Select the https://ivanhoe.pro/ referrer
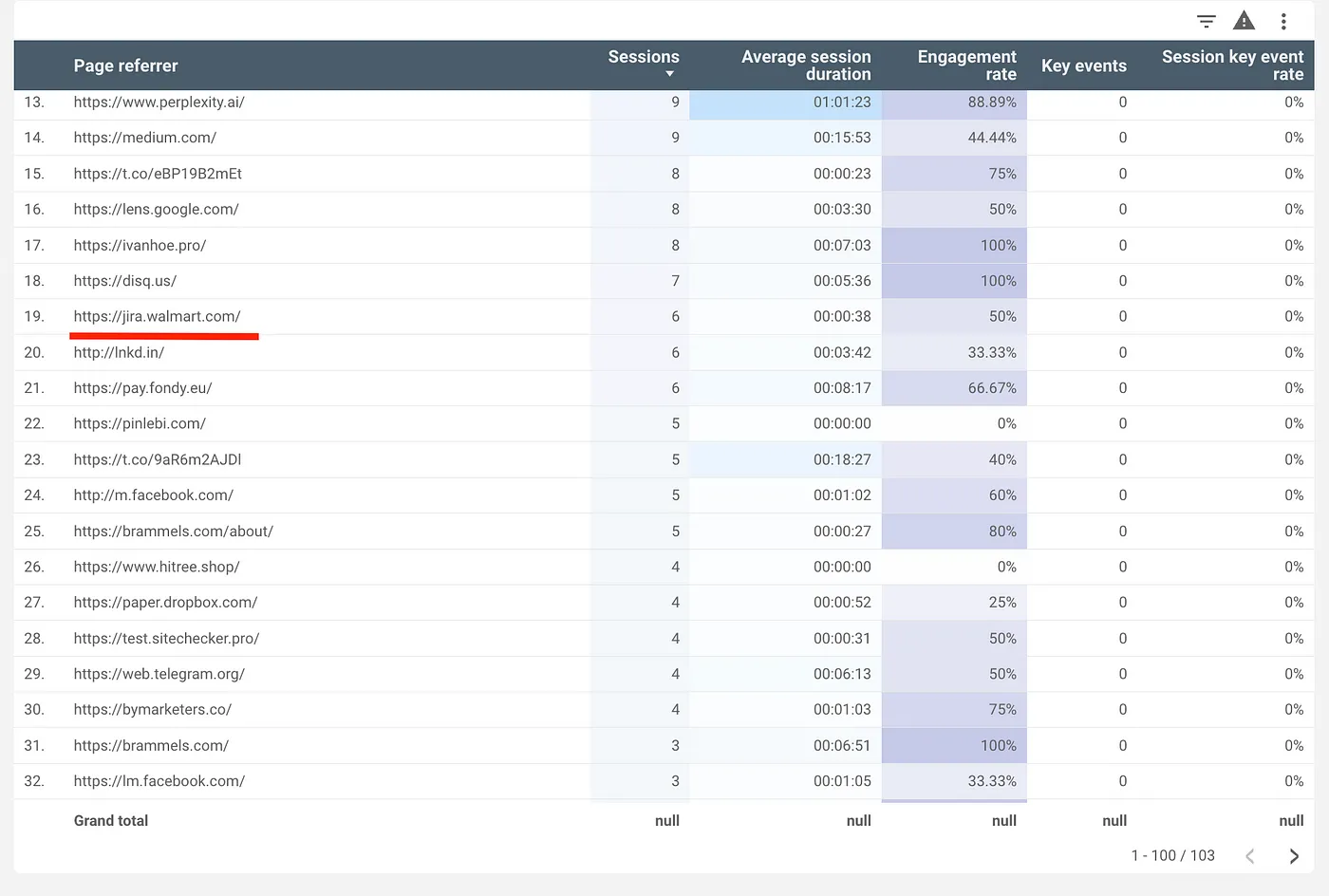This screenshot has height=896, width=1329. (x=140, y=245)
